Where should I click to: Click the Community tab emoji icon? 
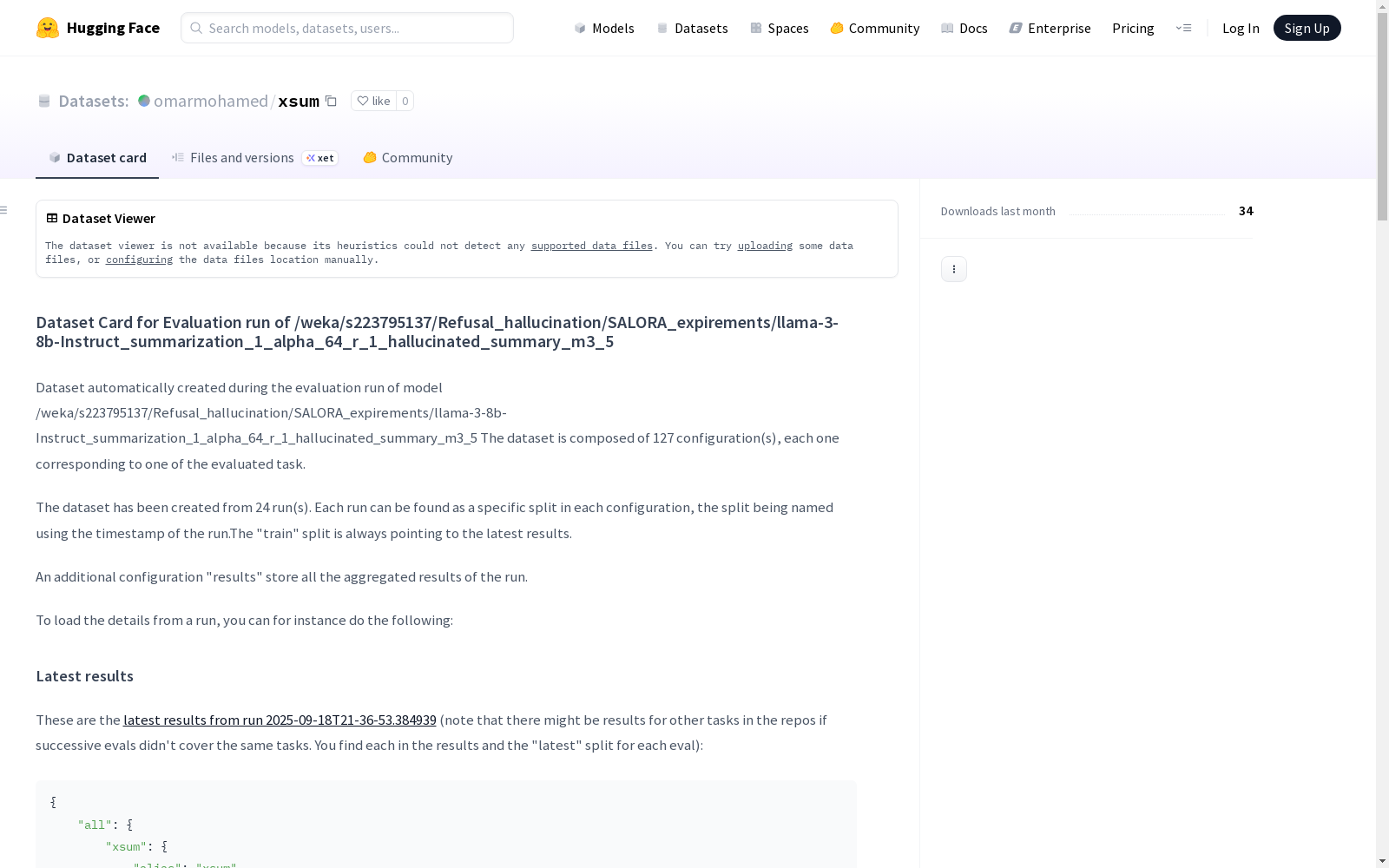pyautogui.click(x=370, y=157)
